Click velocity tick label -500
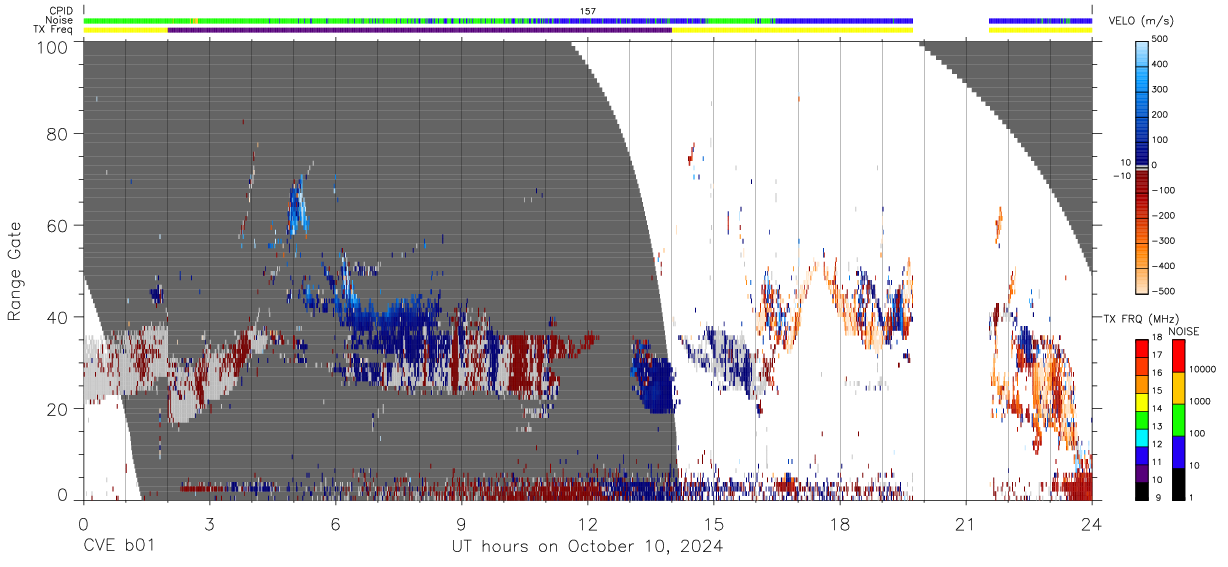The width and height of the screenshot is (1228, 567). pos(1162,291)
